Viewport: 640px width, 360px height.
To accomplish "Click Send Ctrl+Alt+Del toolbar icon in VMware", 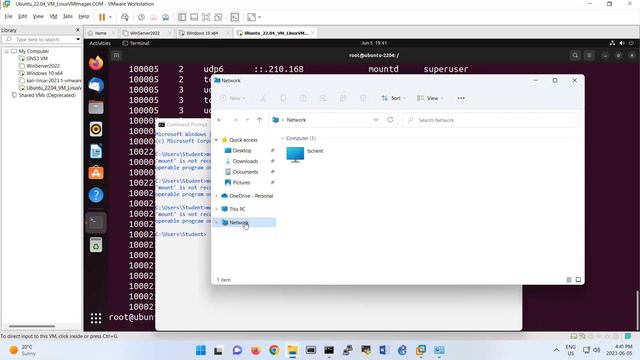I will coord(125,17).
